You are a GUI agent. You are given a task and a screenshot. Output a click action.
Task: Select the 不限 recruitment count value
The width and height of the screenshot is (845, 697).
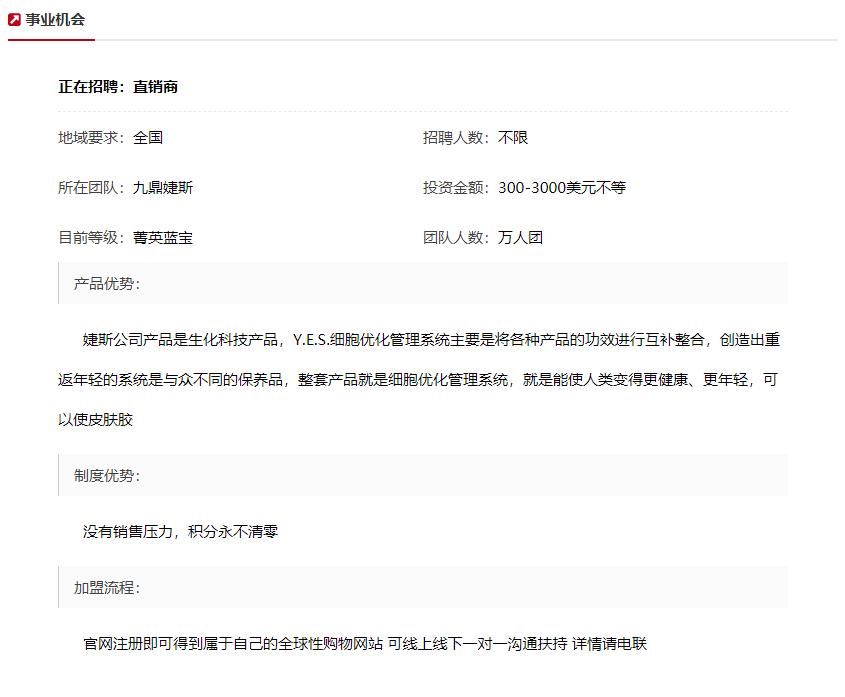tap(512, 138)
